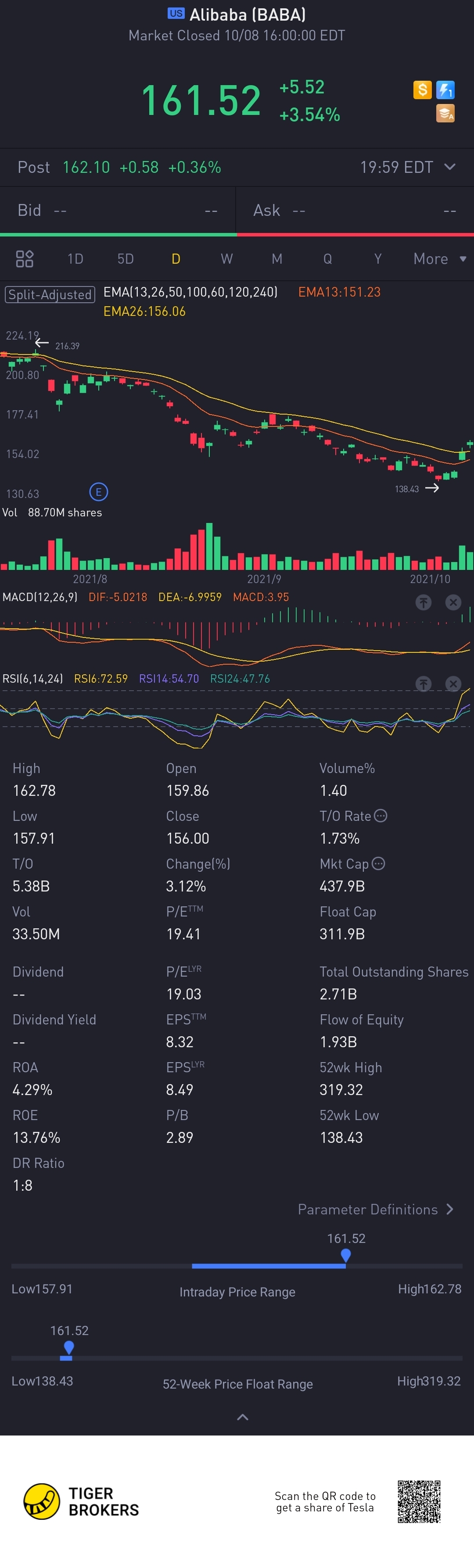The width and height of the screenshot is (474, 1568).
Task: Select the M monthly chart tab
Action: (277, 259)
